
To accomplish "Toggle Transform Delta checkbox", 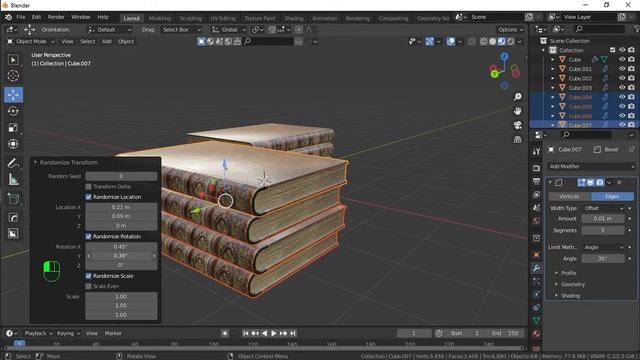I will (x=89, y=187).
